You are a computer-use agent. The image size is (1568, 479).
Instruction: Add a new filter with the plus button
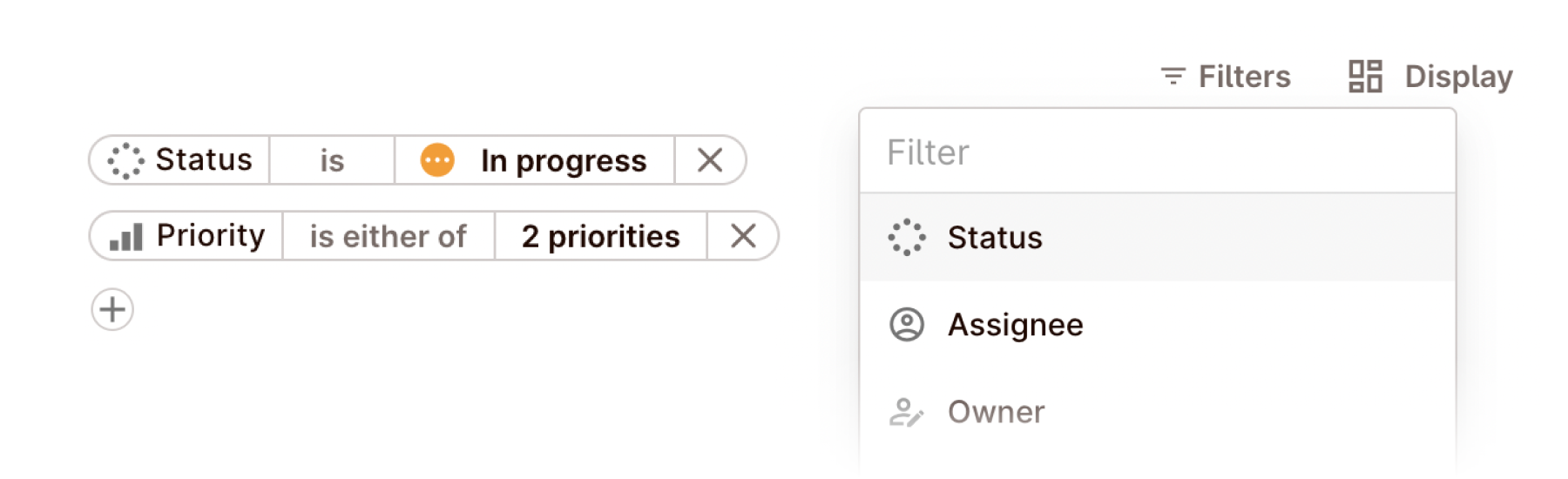click(112, 309)
